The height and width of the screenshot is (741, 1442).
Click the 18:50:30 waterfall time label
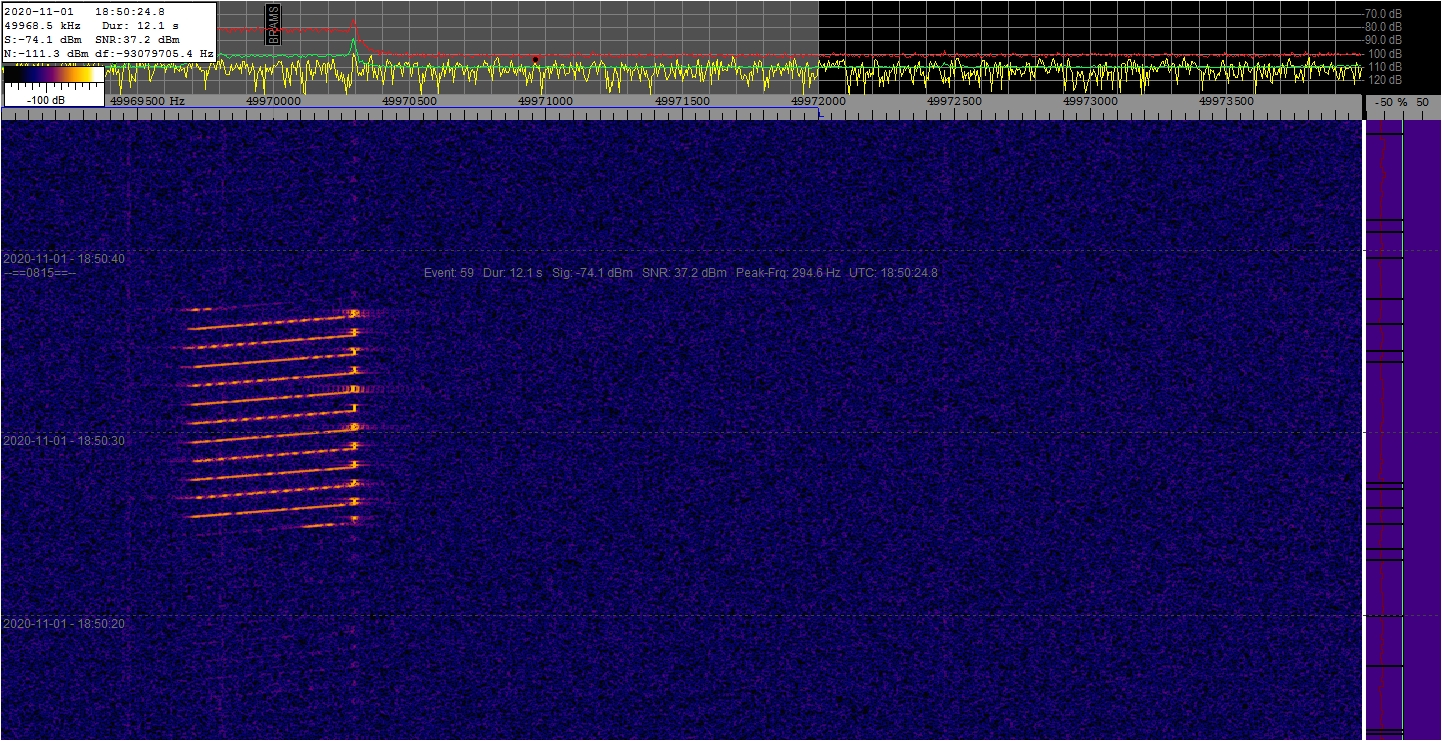click(x=65, y=441)
